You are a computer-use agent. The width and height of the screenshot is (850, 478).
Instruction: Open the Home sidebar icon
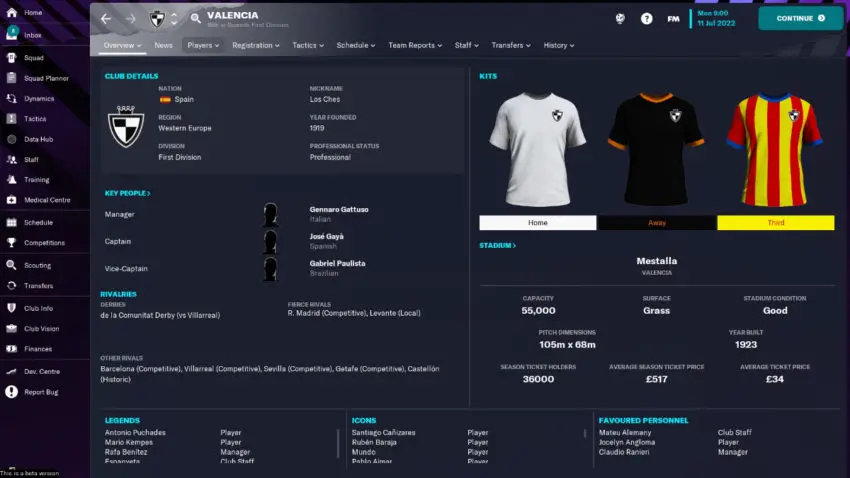click(11, 12)
